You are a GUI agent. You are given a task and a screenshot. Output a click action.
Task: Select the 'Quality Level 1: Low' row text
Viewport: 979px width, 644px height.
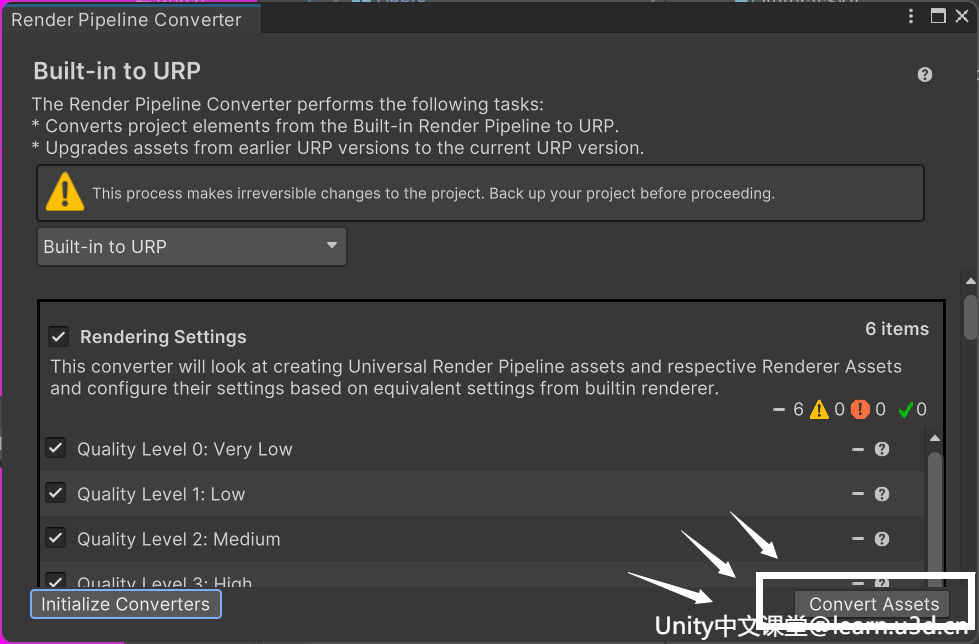(161, 494)
